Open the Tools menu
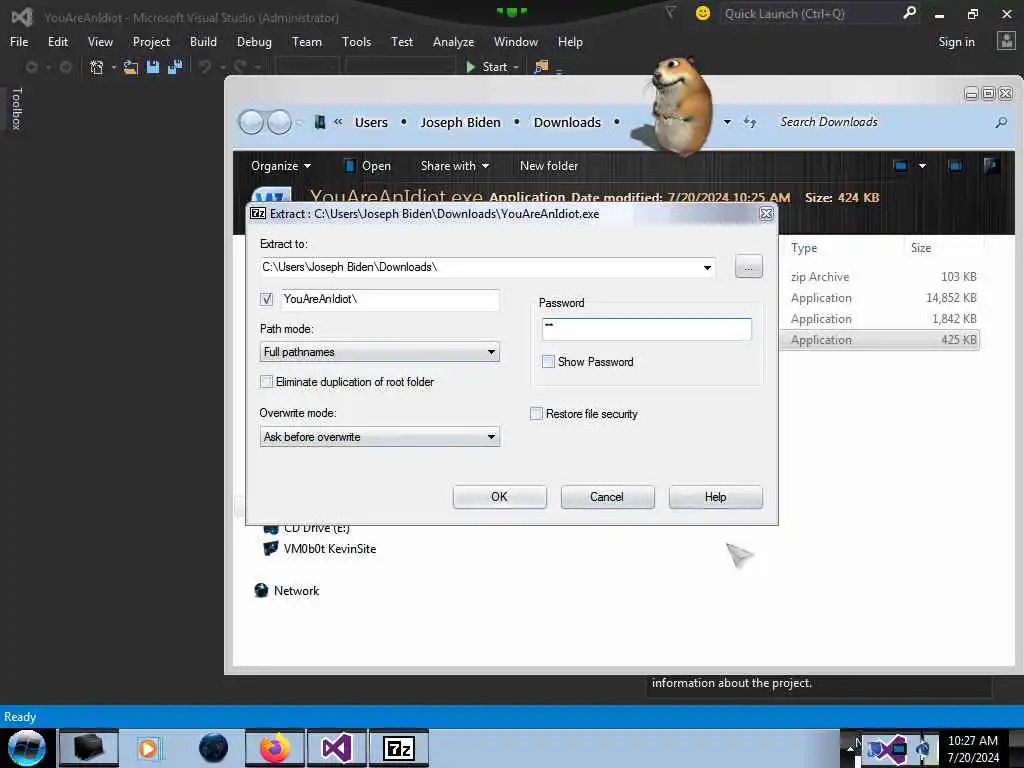This screenshot has width=1024, height=768. (x=357, y=42)
